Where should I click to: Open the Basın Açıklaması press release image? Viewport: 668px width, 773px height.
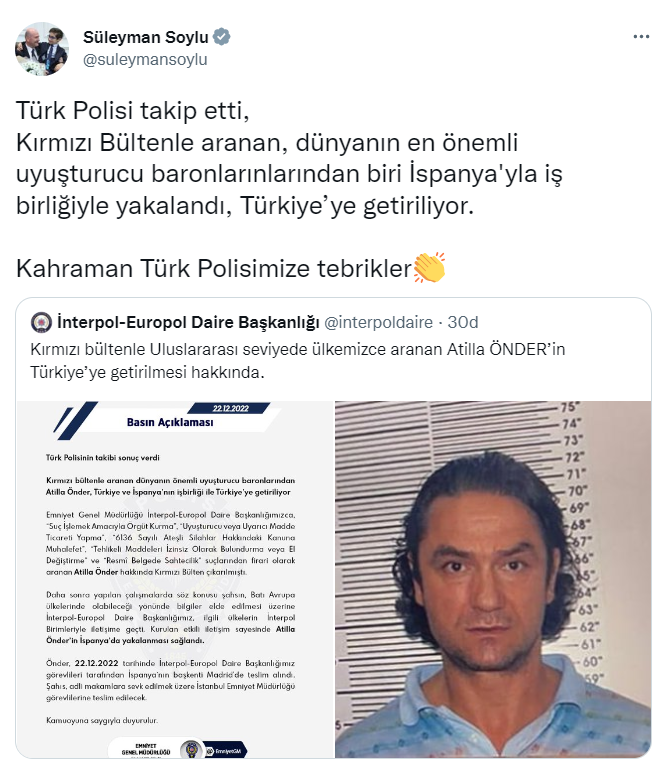click(x=175, y=579)
